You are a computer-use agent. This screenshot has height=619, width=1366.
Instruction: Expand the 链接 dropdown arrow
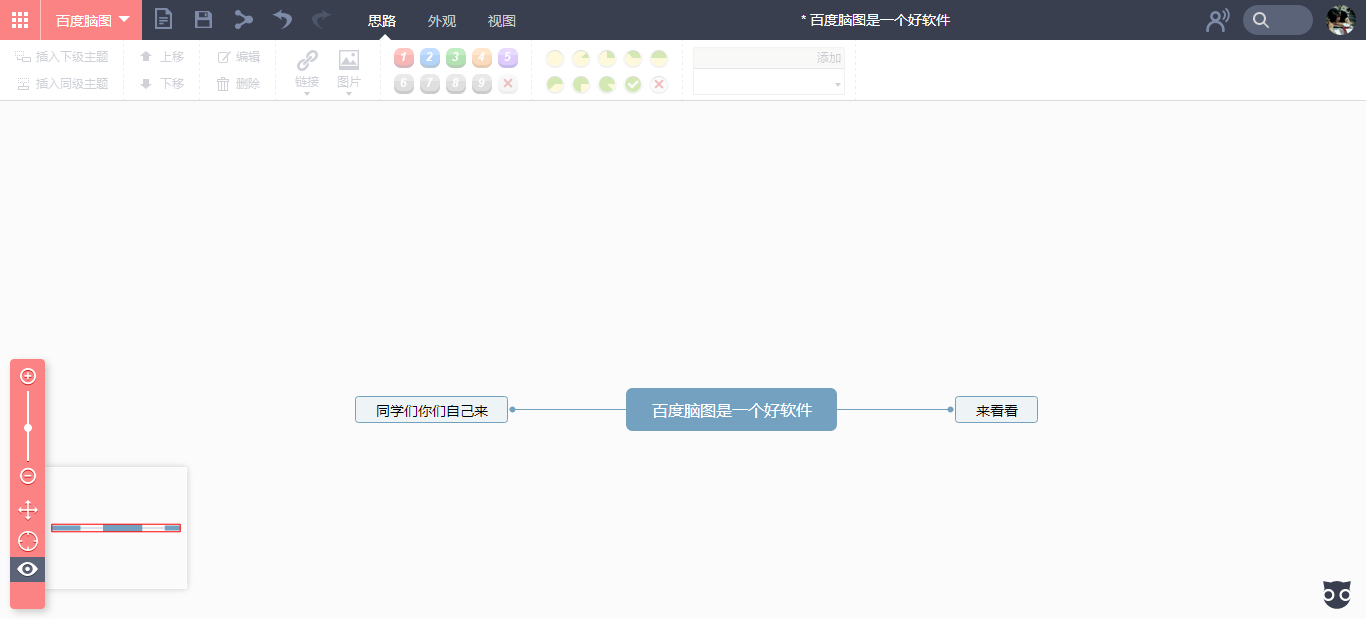coord(307,94)
